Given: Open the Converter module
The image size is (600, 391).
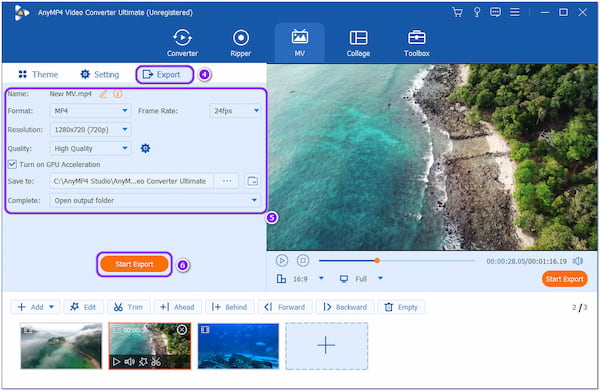Looking at the screenshot, I should pyautogui.click(x=182, y=43).
